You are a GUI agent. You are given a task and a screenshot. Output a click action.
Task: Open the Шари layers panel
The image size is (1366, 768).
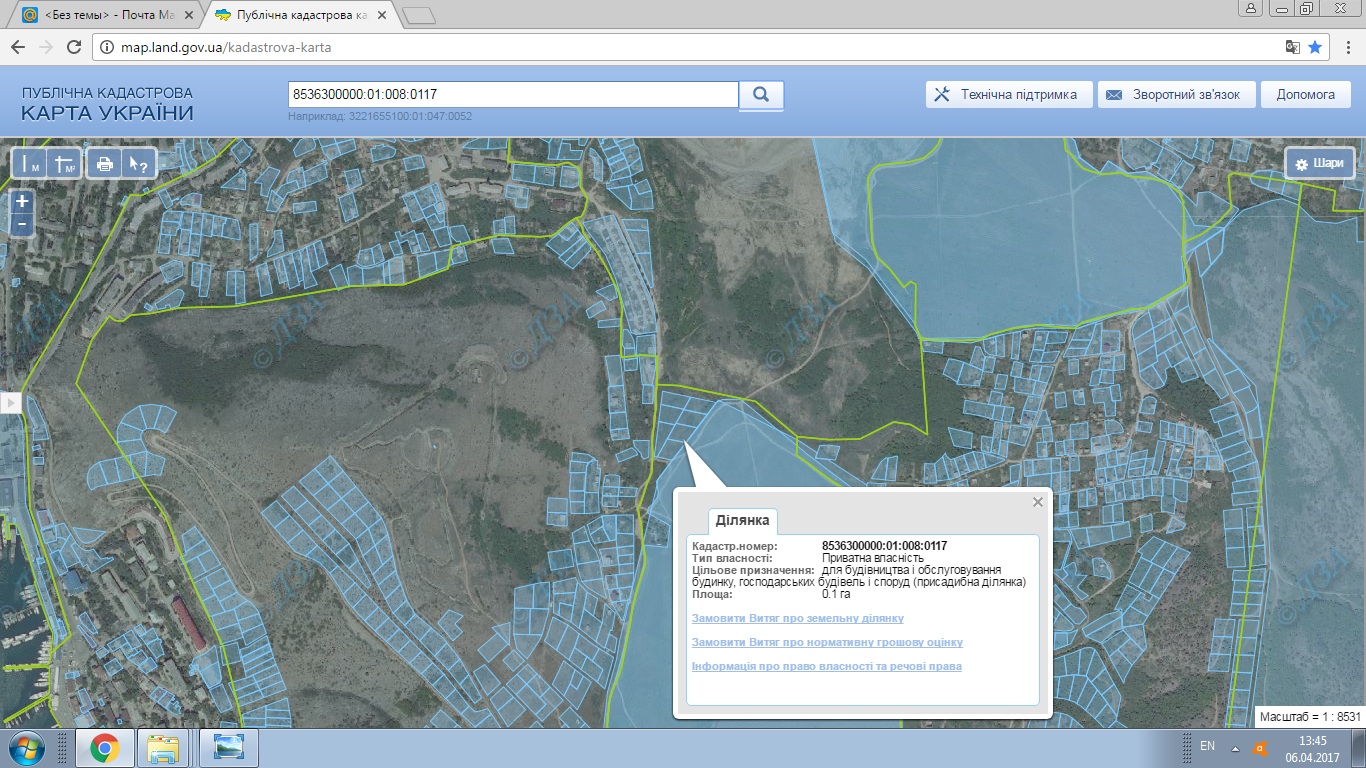tap(1321, 164)
